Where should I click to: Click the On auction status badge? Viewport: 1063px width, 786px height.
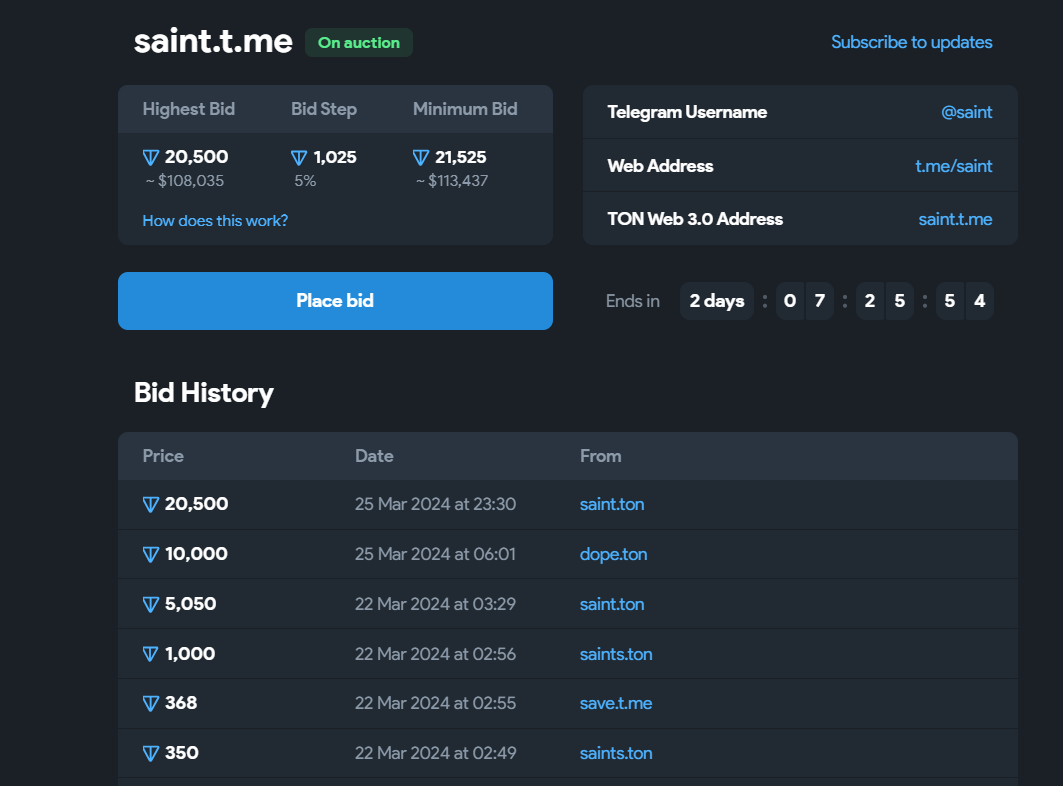click(x=358, y=43)
